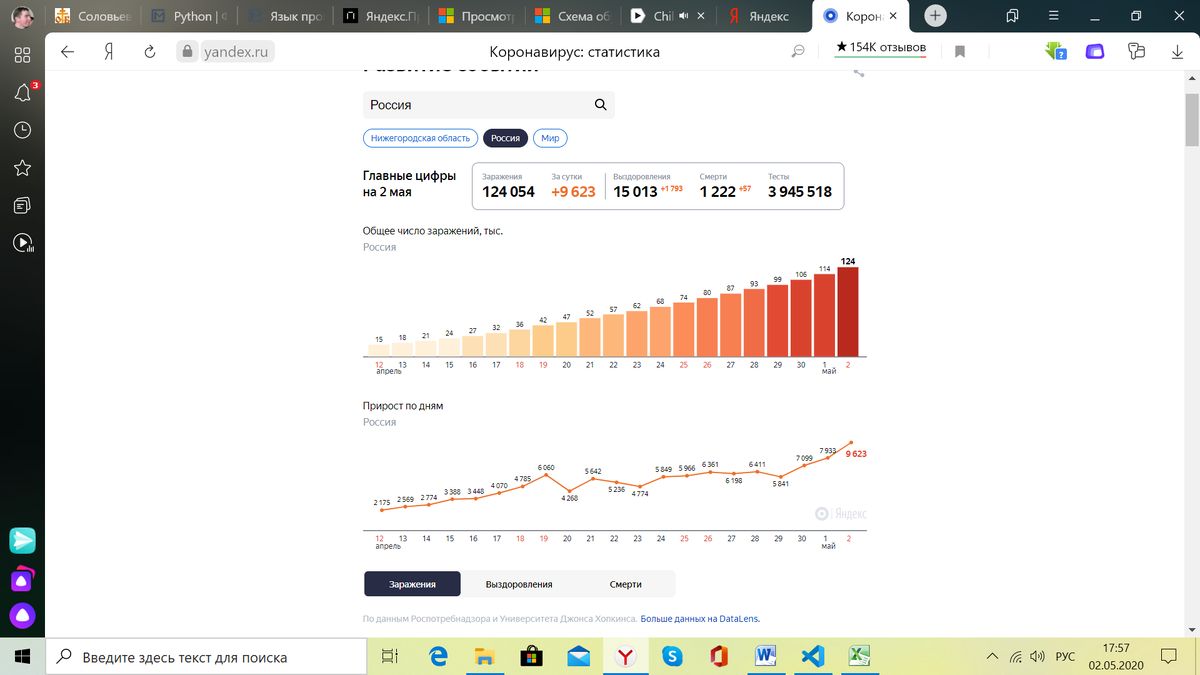Image resolution: width=1200 pixels, height=675 pixels.
Task: Open reader/zoom search icon in address bar
Action: coord(799,52)
